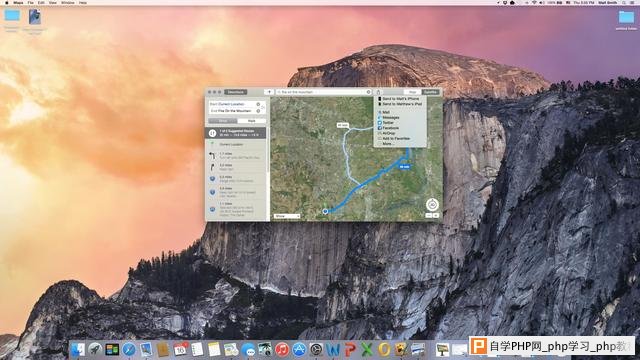The height and width of the screenshot is (360, 640).
Task: Choose More... in the share menu
Action: click(400, 144)
